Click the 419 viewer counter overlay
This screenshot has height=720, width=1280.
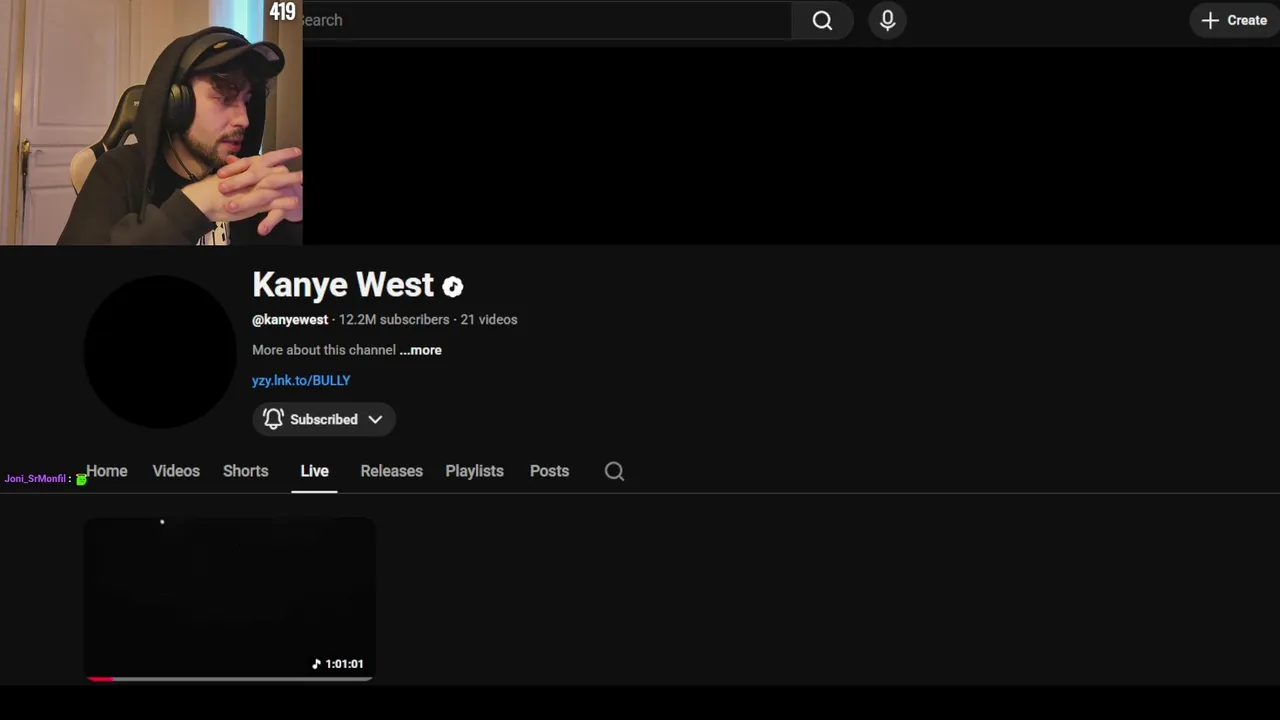coord(282,12)
